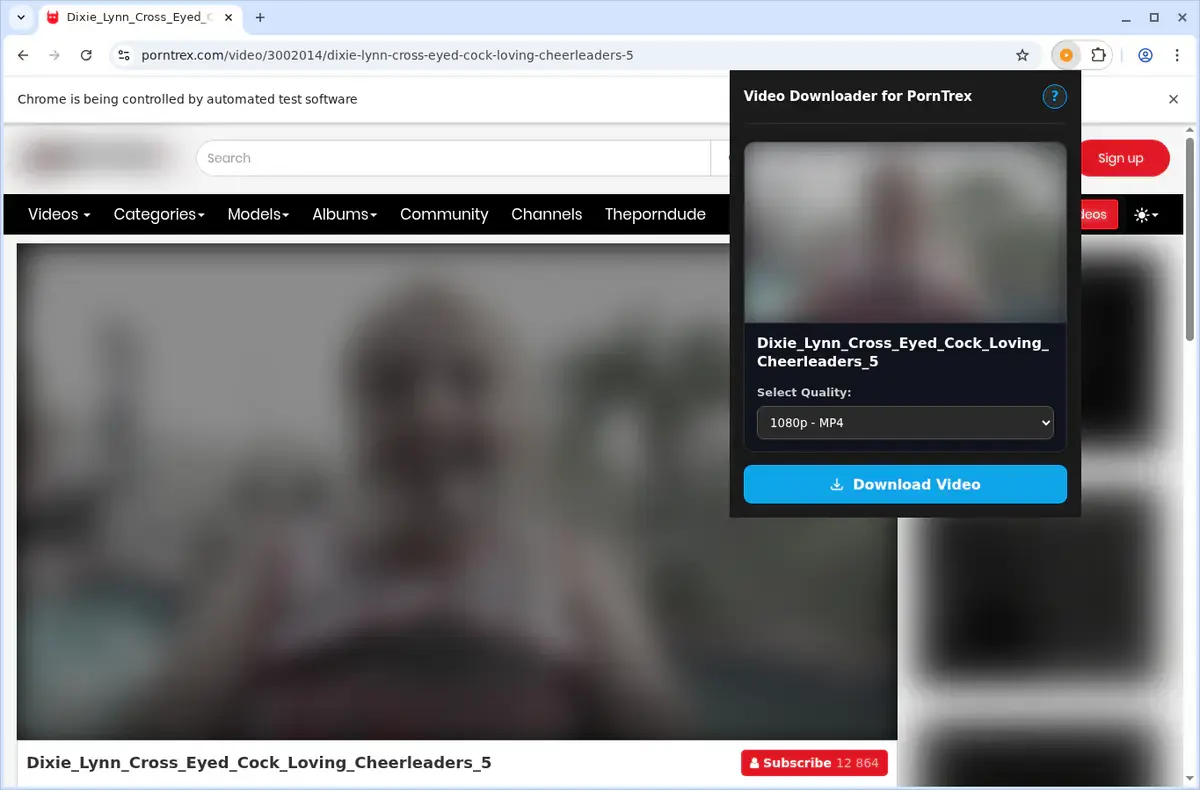Open the Video Downloader extension icon

[x=1066, y=56]
